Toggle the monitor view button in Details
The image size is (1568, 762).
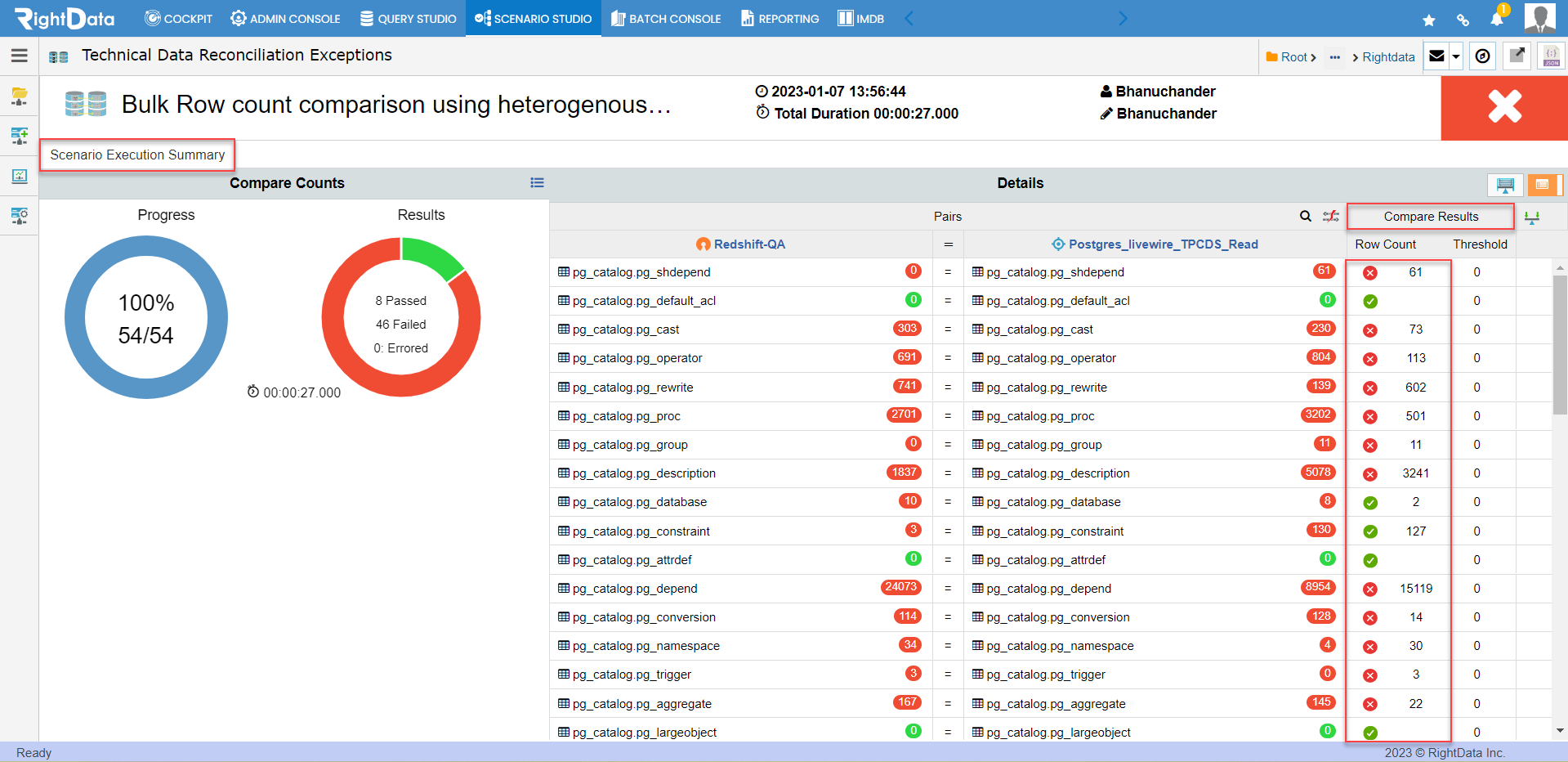[x=1505, y=185]
